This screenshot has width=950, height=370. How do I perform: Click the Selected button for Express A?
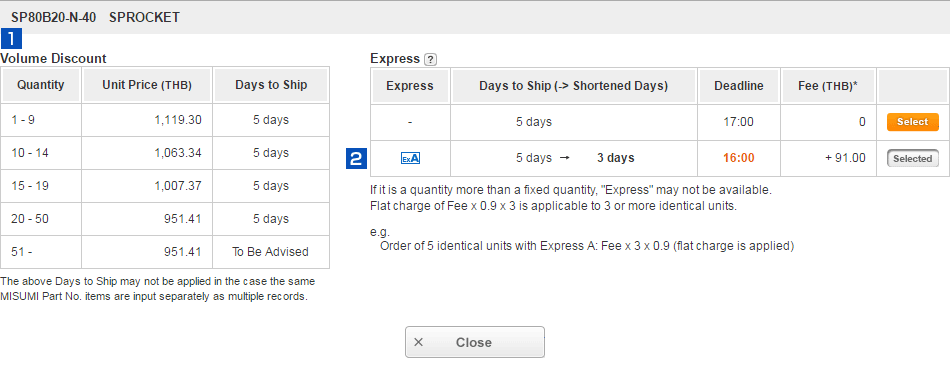coord(912,159)
